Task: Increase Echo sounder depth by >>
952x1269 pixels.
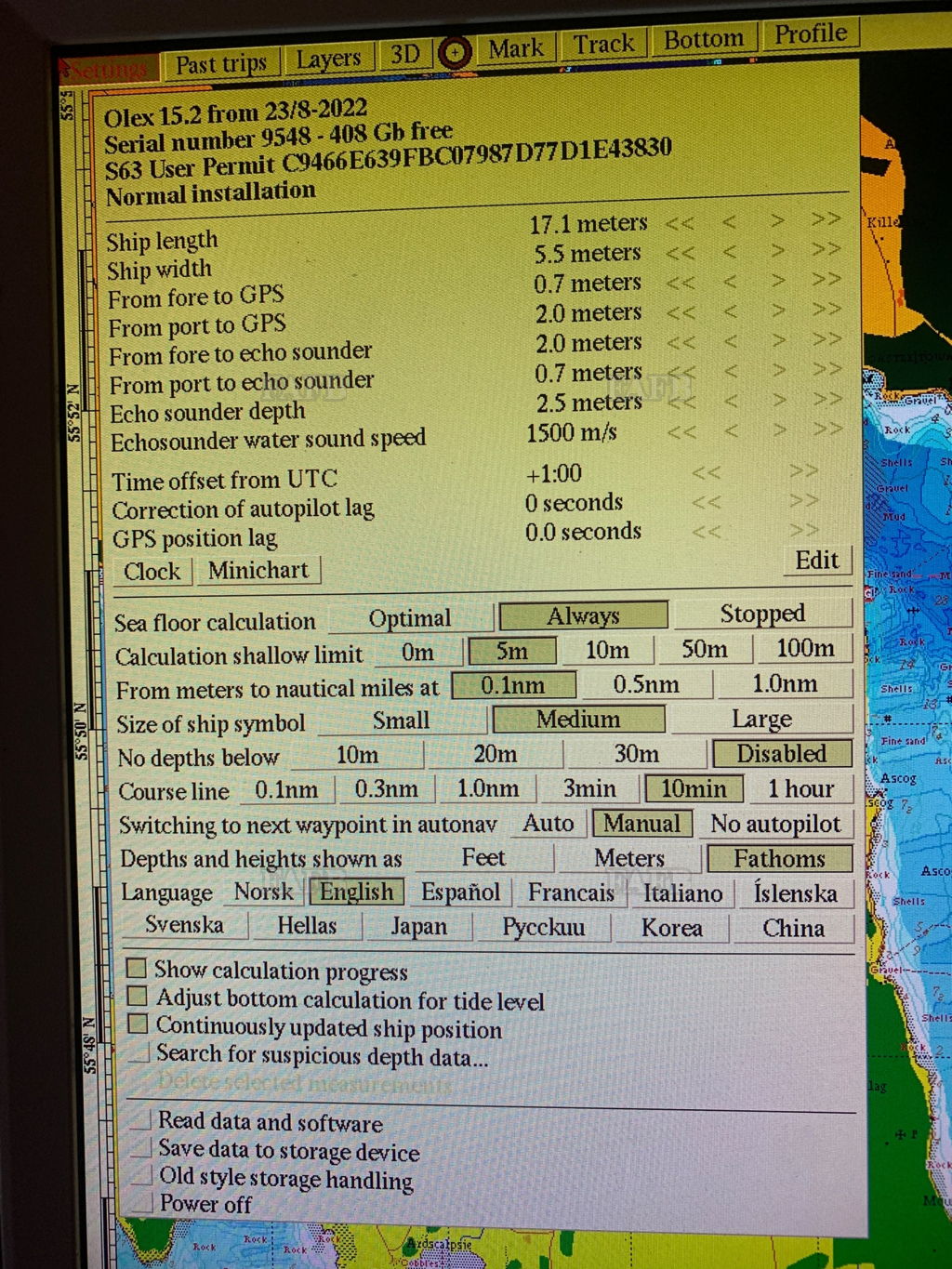Action: (826, 399)
